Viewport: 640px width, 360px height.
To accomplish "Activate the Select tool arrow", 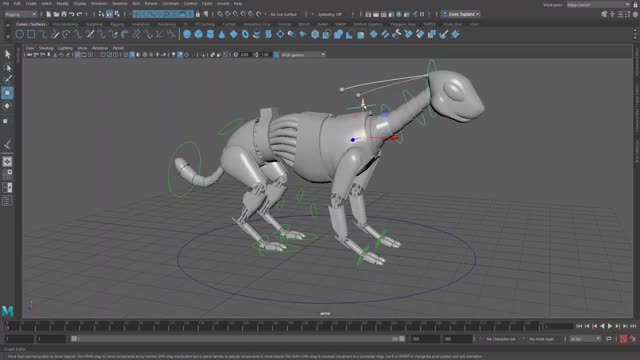I will pos(7,54).
